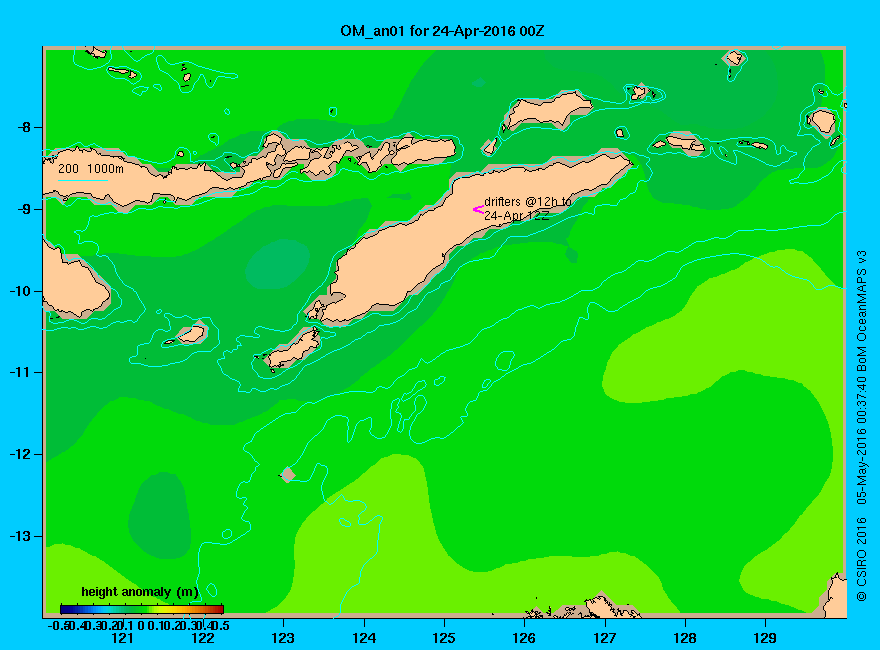Click longitude axis label 123

pos(283,638)
